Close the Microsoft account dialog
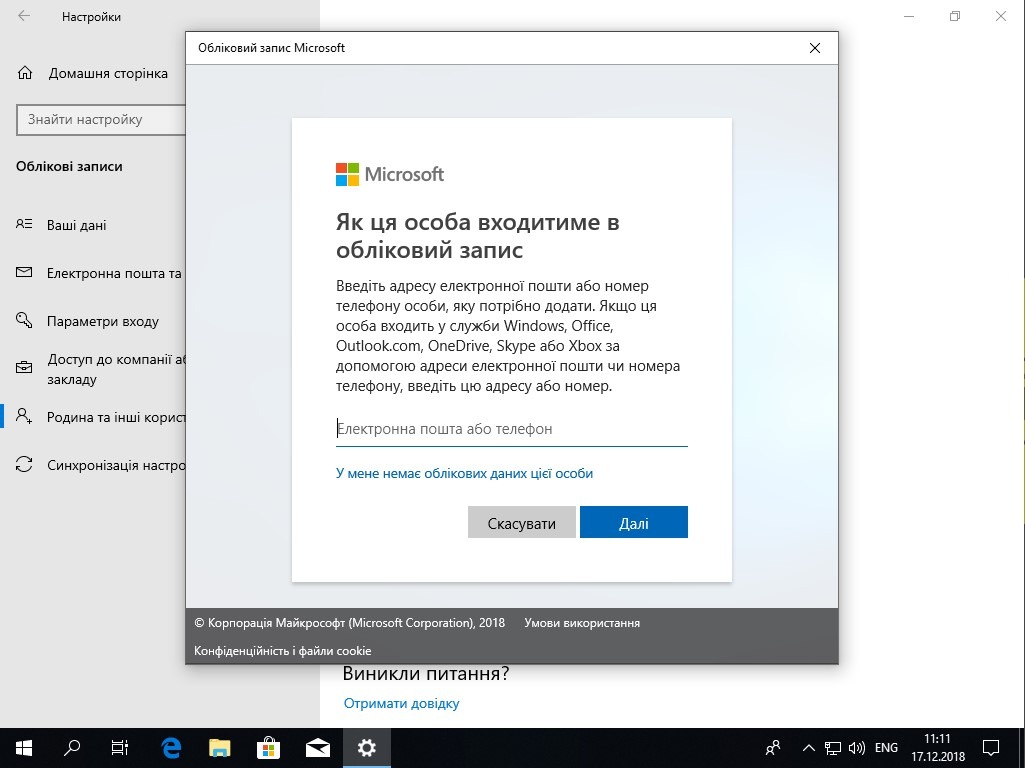Image resolution: width=1025 pixels, height=768 pixels. click(x=815, y=48)
